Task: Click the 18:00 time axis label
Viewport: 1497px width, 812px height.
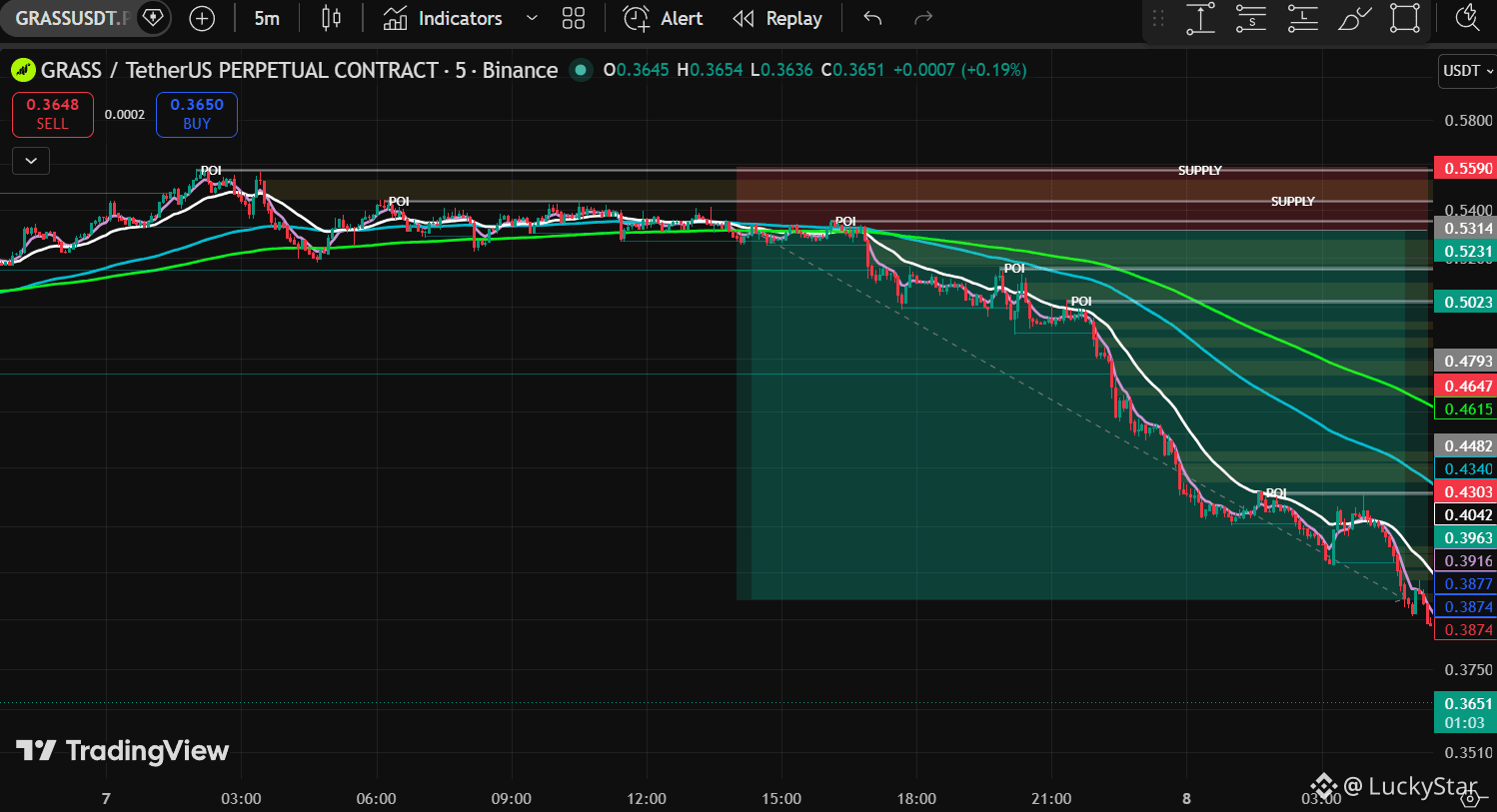Action: click(x=916, y=798)
